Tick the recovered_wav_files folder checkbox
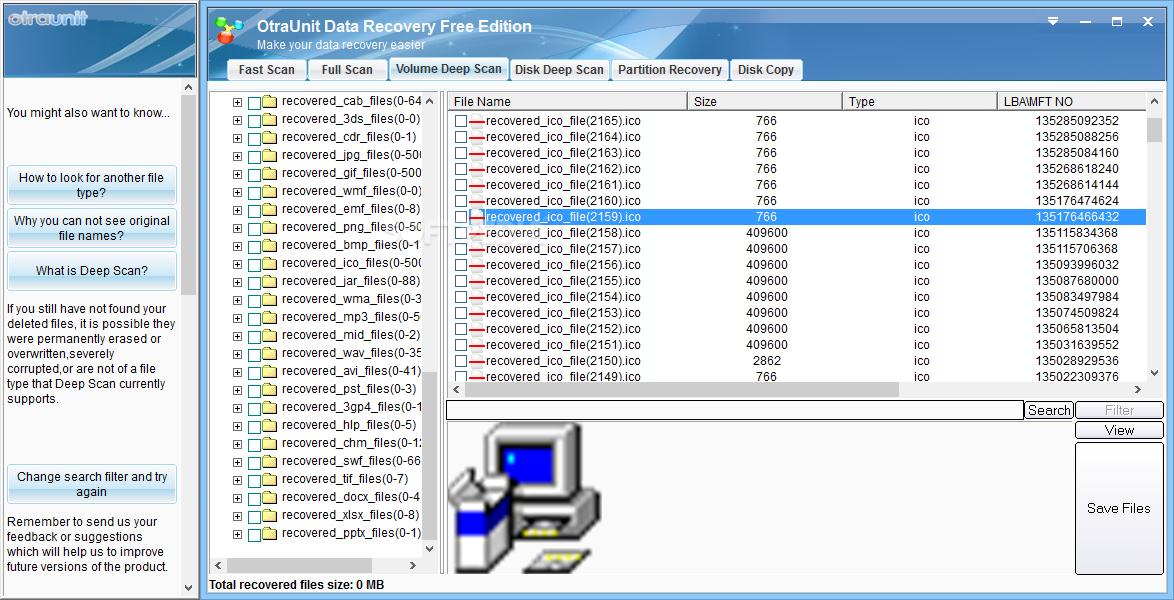The image size is (1174, 600). point(254,354)
